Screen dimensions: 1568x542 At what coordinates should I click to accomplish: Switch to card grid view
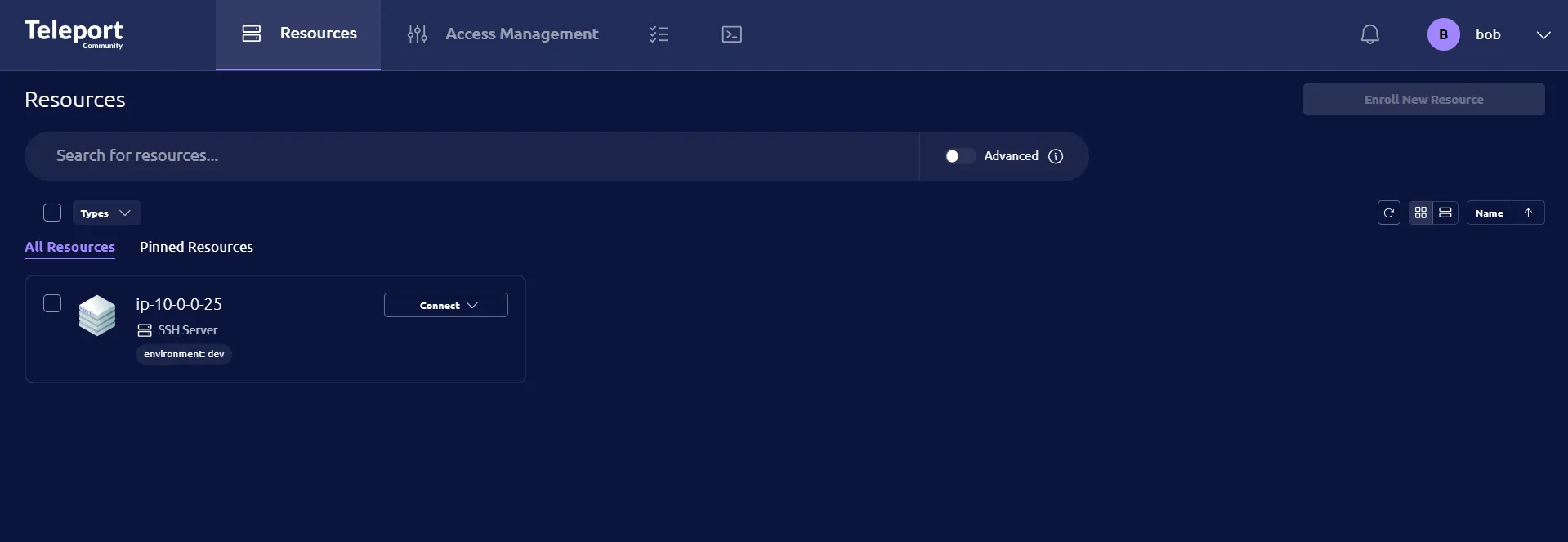click(1421, 213)
